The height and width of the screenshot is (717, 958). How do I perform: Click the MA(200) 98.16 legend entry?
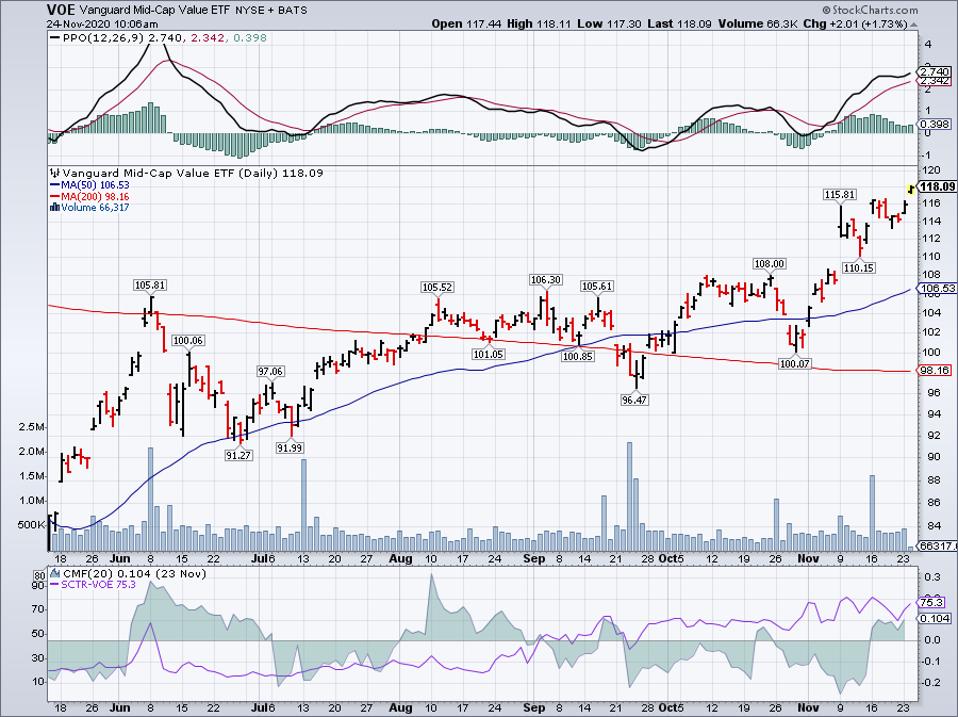click(x=89, y=197)
